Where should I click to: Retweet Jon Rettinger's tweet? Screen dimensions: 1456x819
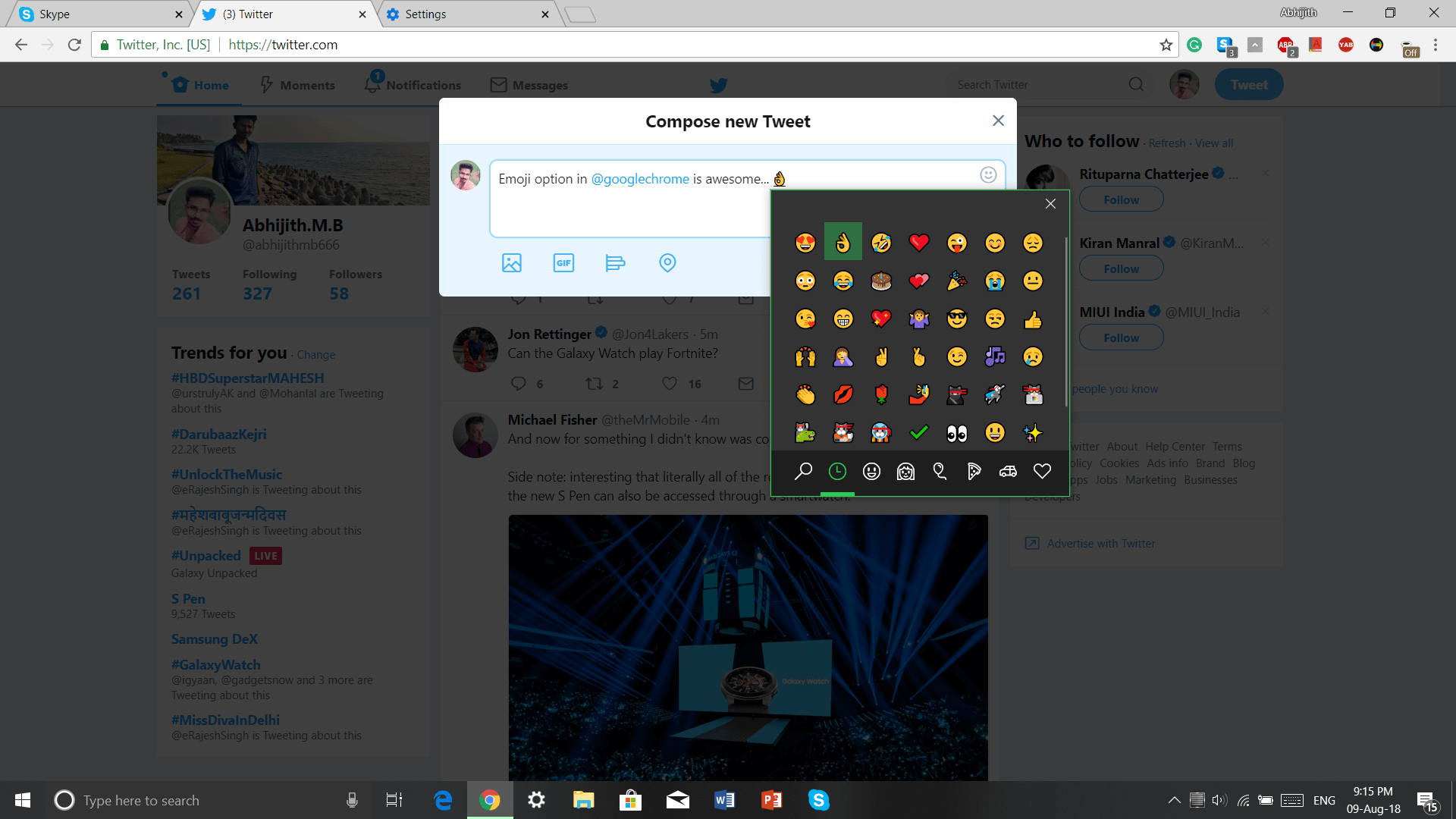tap(594, 384)
